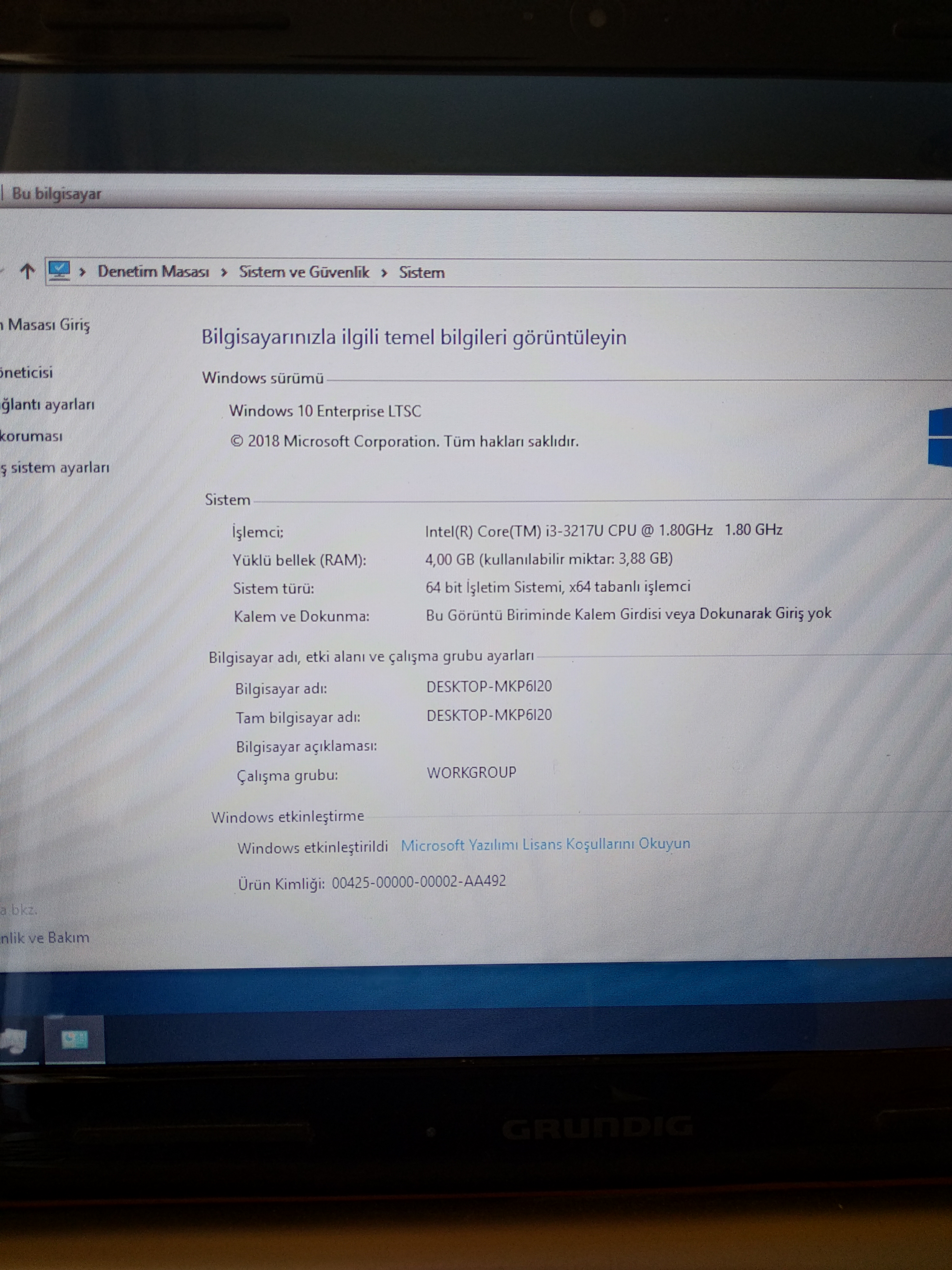Expand arrow before Sistem ve Güvenlik
952x1270 pixels.
[x=224, y=272]
